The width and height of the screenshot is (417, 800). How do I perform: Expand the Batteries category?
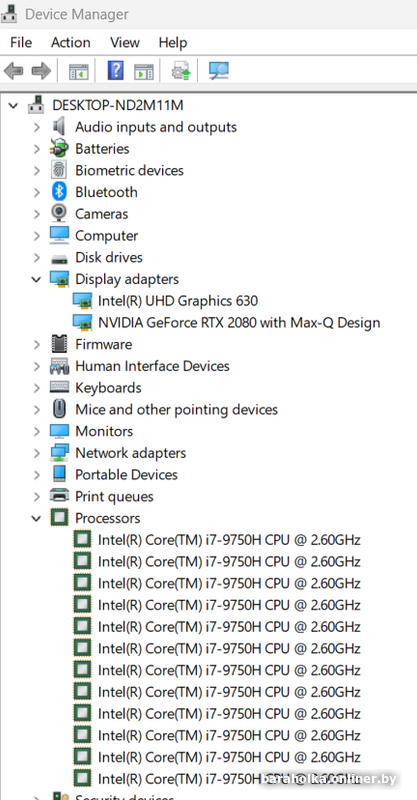(x=36, y=149)
